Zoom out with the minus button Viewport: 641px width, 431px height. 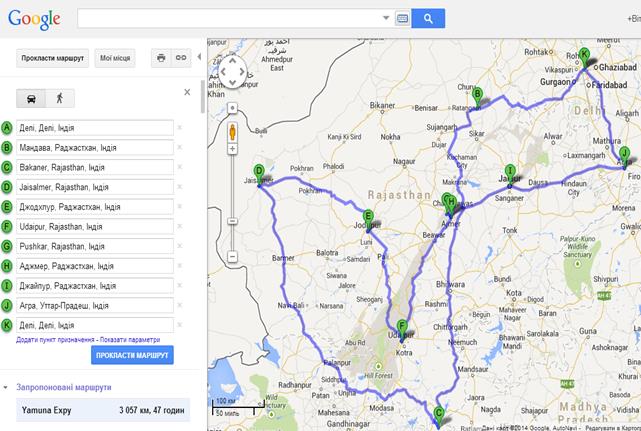pos(232,257)
